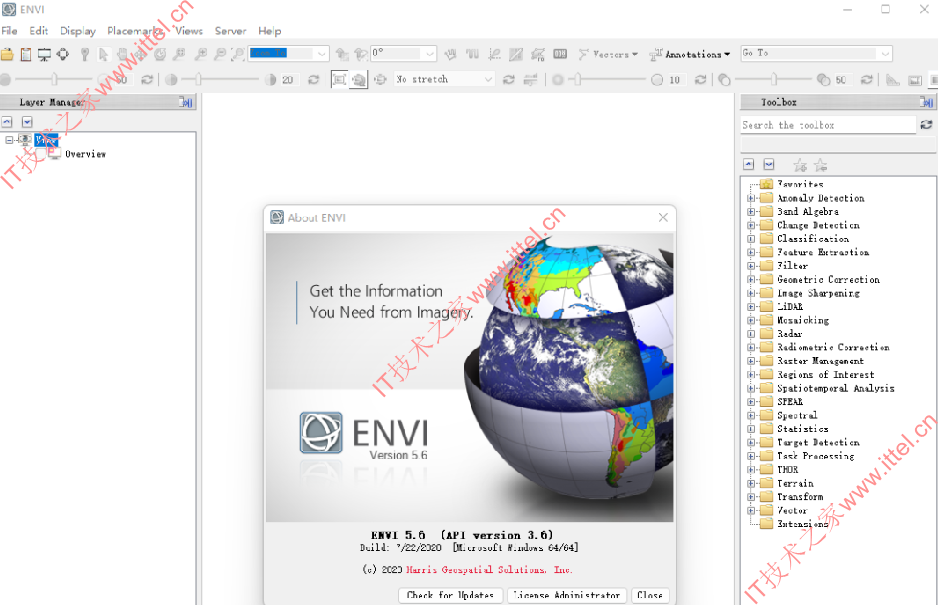Select the arrow cursor tool
Image resolution: width=938 pixels, height=605 pixels.
click(103, 54)
